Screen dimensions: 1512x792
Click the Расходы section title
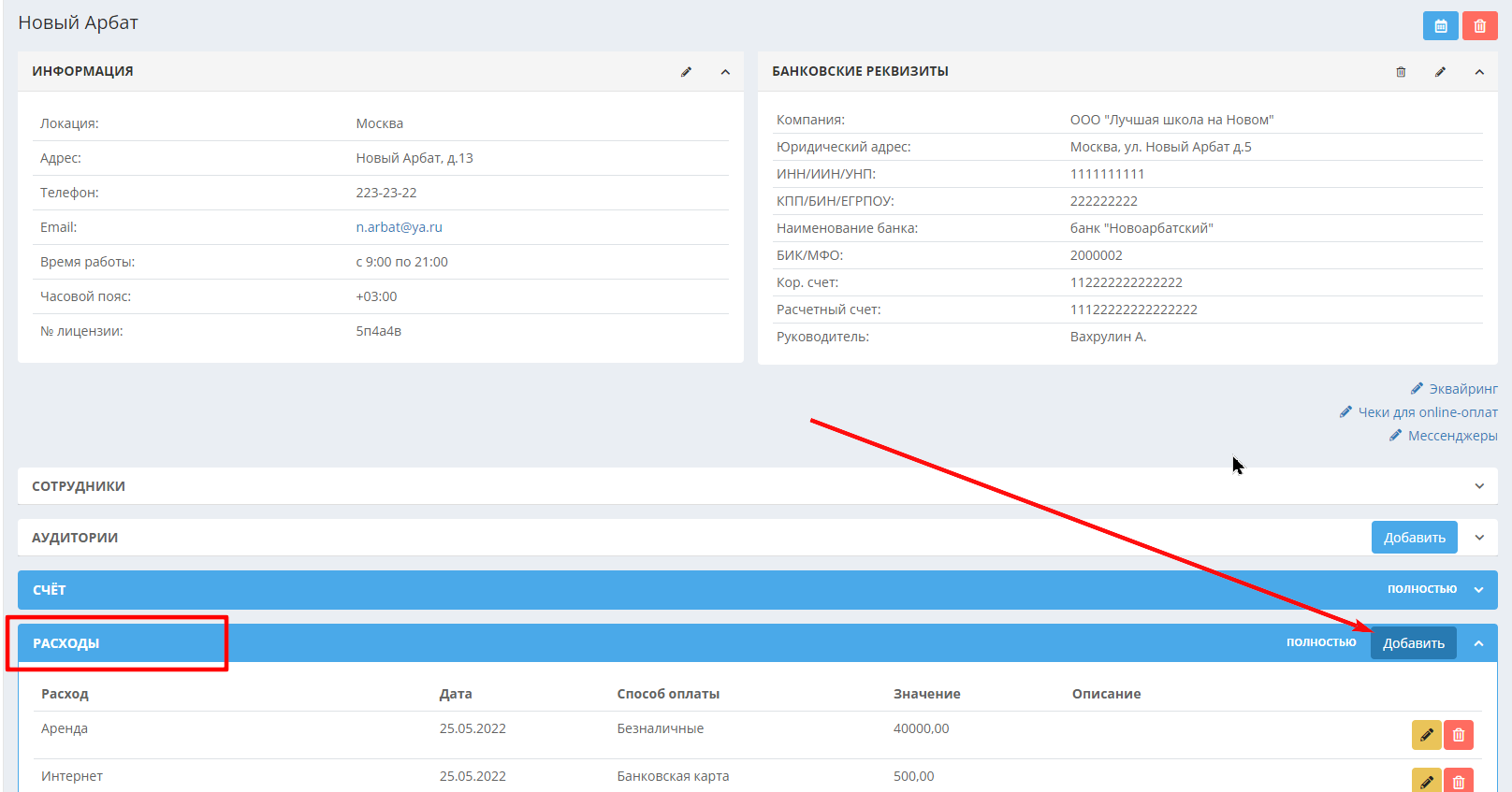[x=65, y=643]
